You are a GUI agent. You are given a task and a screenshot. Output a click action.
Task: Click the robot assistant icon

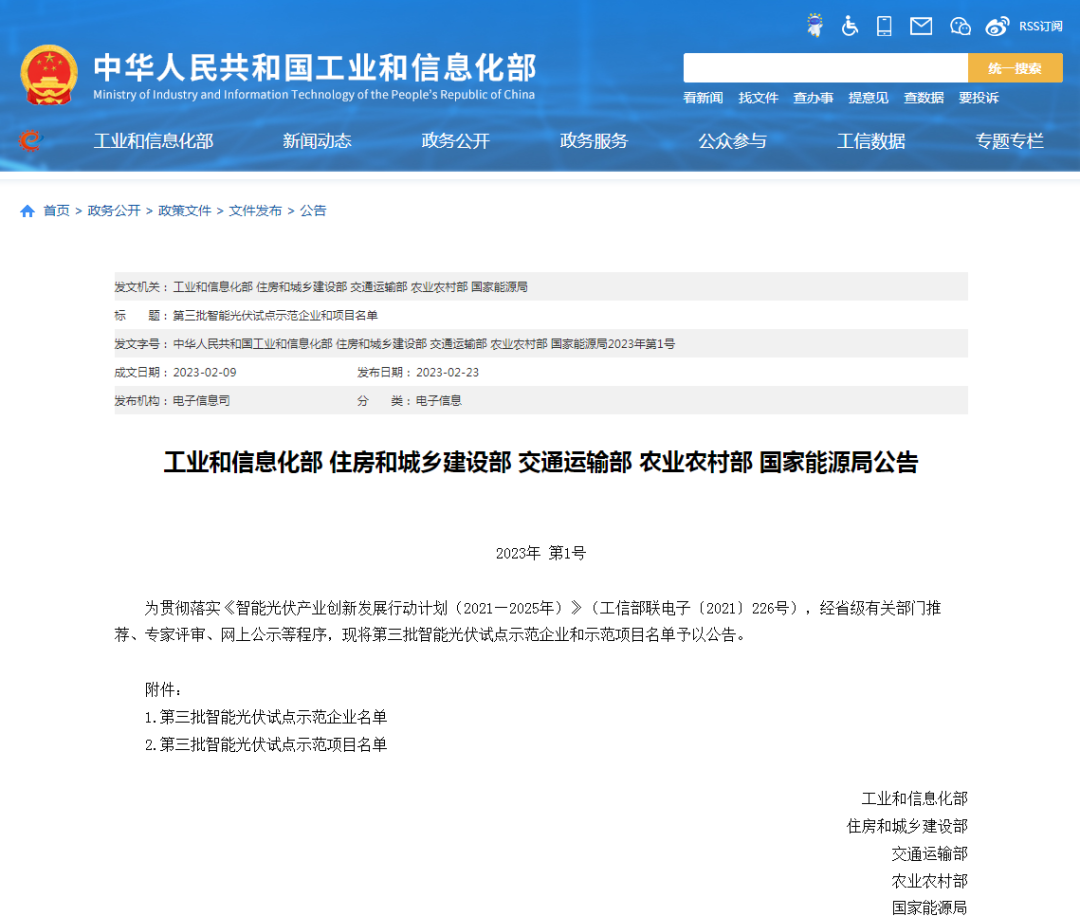point(816,26)
